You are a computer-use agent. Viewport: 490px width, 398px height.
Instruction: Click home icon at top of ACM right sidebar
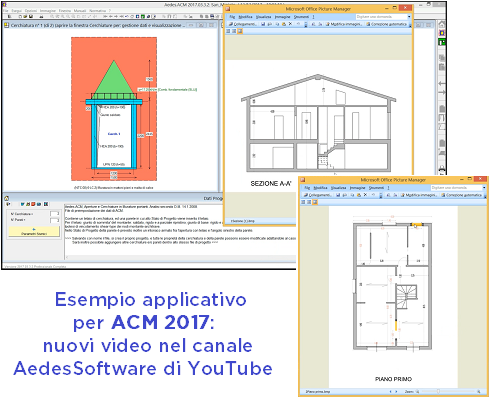[442, 24]
